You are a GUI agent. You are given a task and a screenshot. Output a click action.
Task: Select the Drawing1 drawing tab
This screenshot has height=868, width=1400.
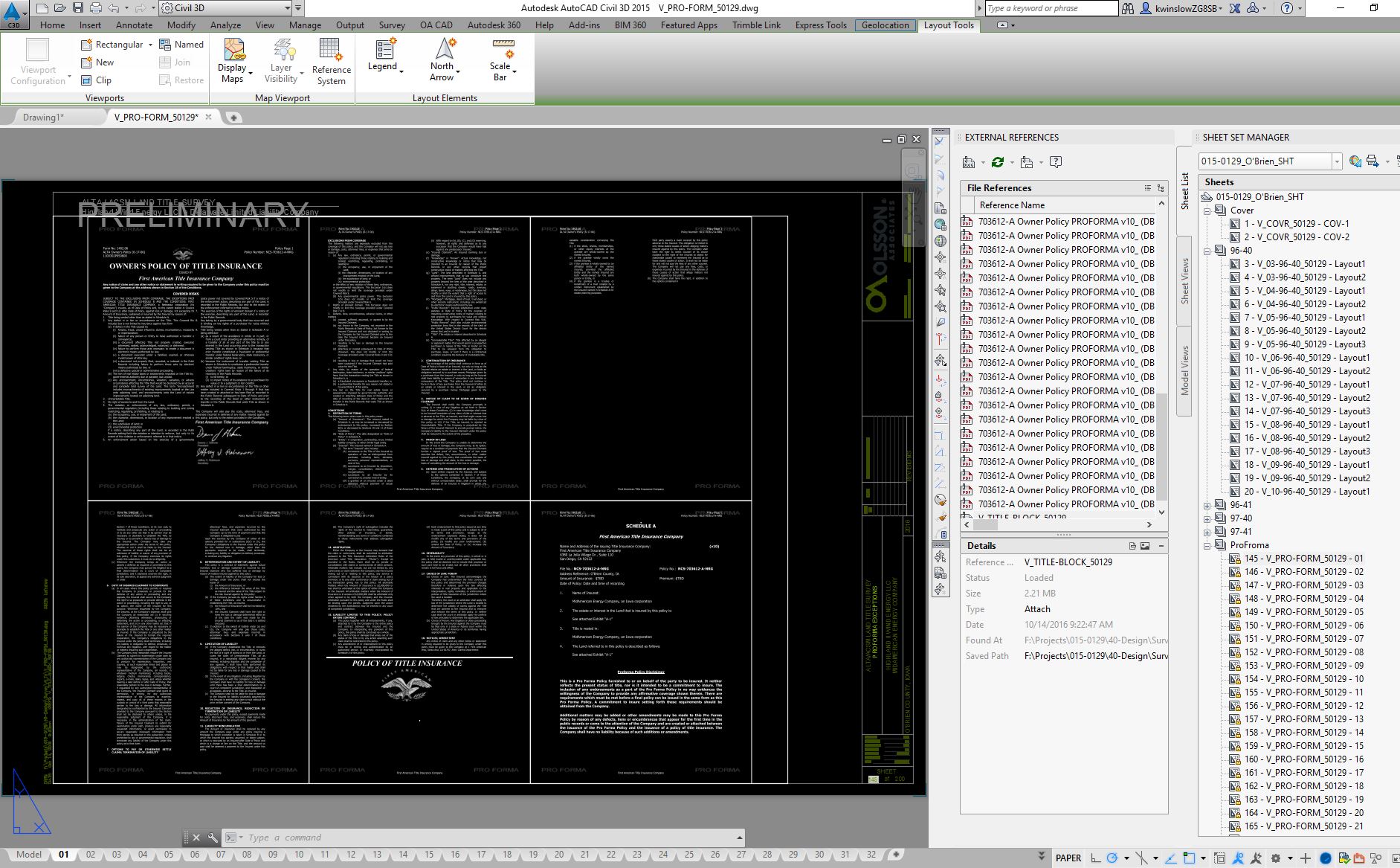tap(46, 117)
